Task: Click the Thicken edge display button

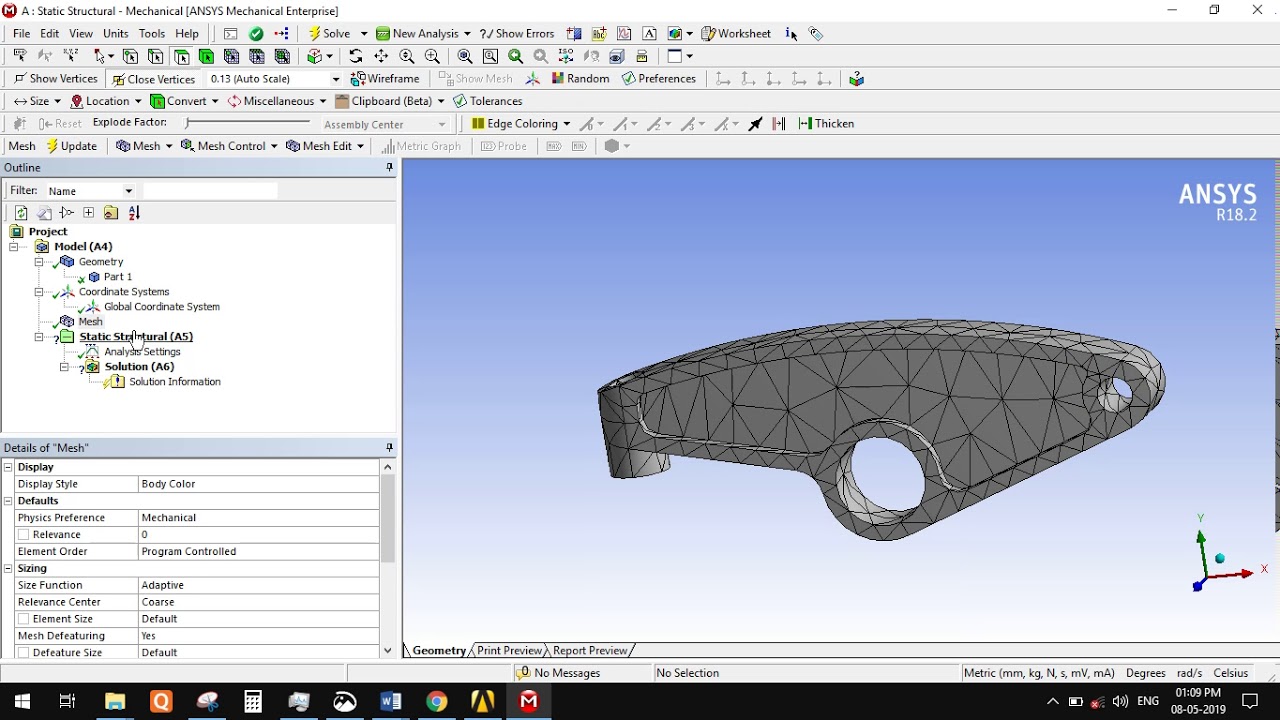Action: coord(826,123)
